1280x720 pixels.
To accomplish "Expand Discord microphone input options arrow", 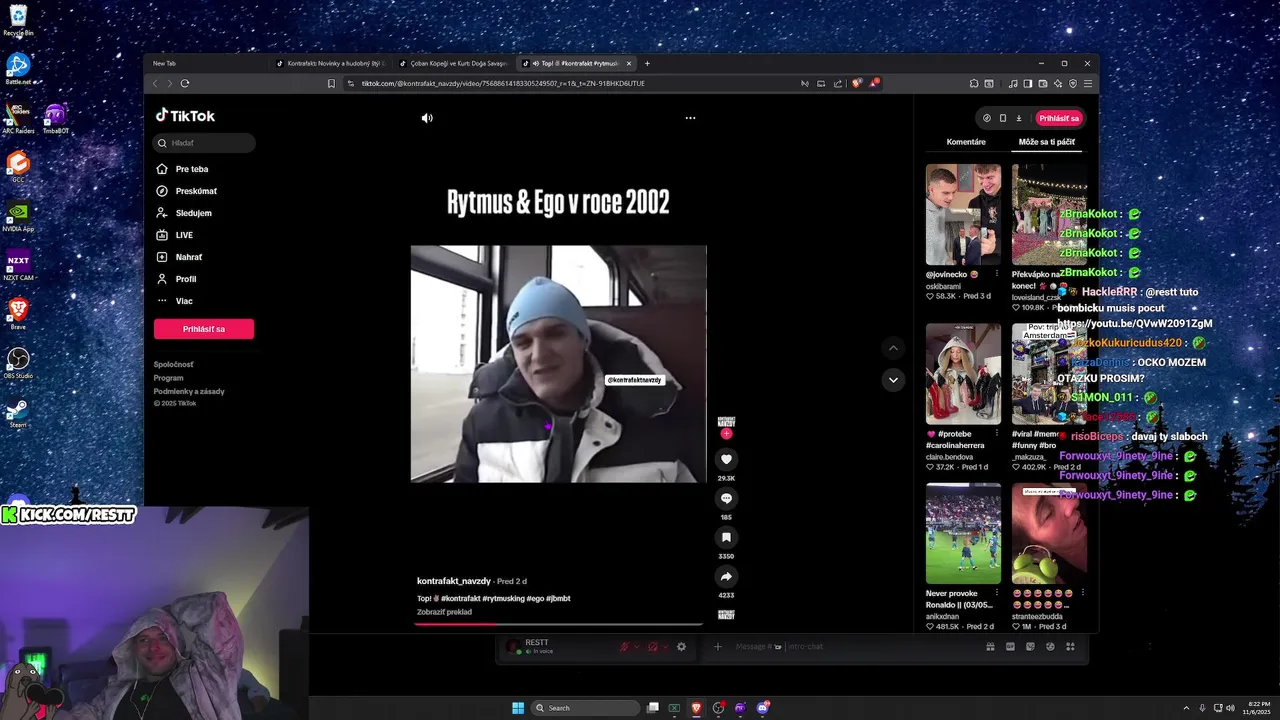I will (637, 647).
